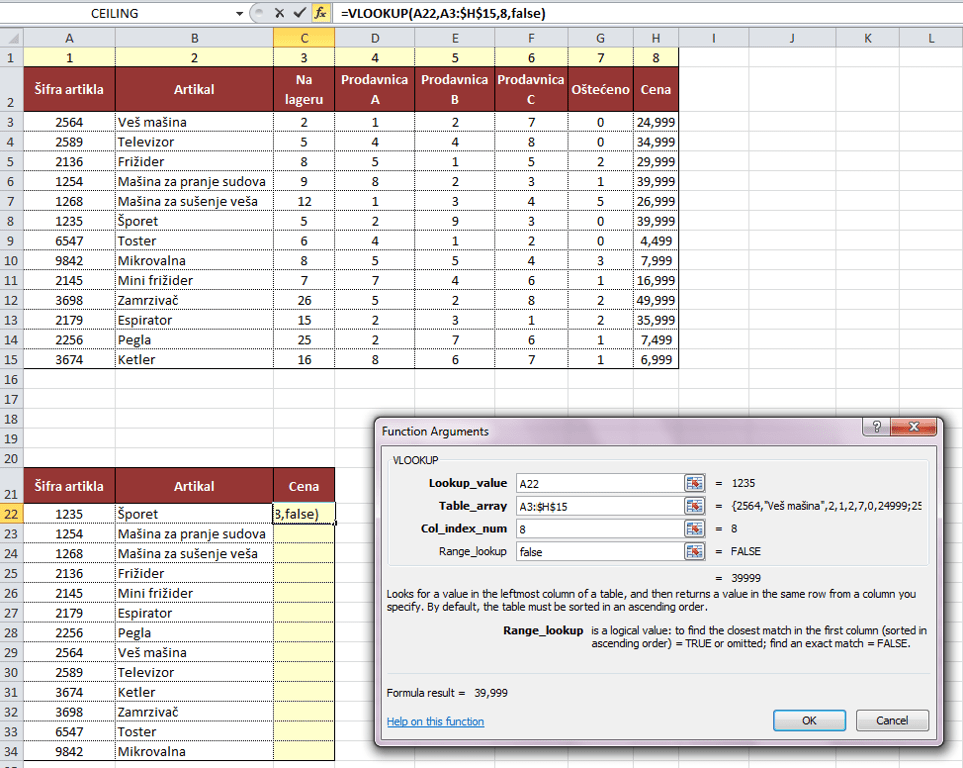Click cell H1 with number 8

point(656,58)
